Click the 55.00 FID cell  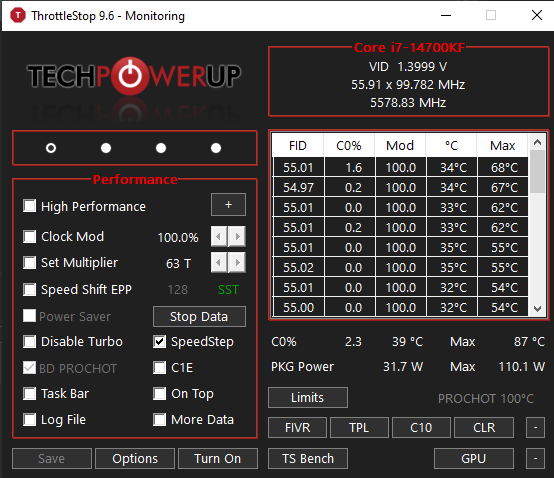(x=299, y=307)
